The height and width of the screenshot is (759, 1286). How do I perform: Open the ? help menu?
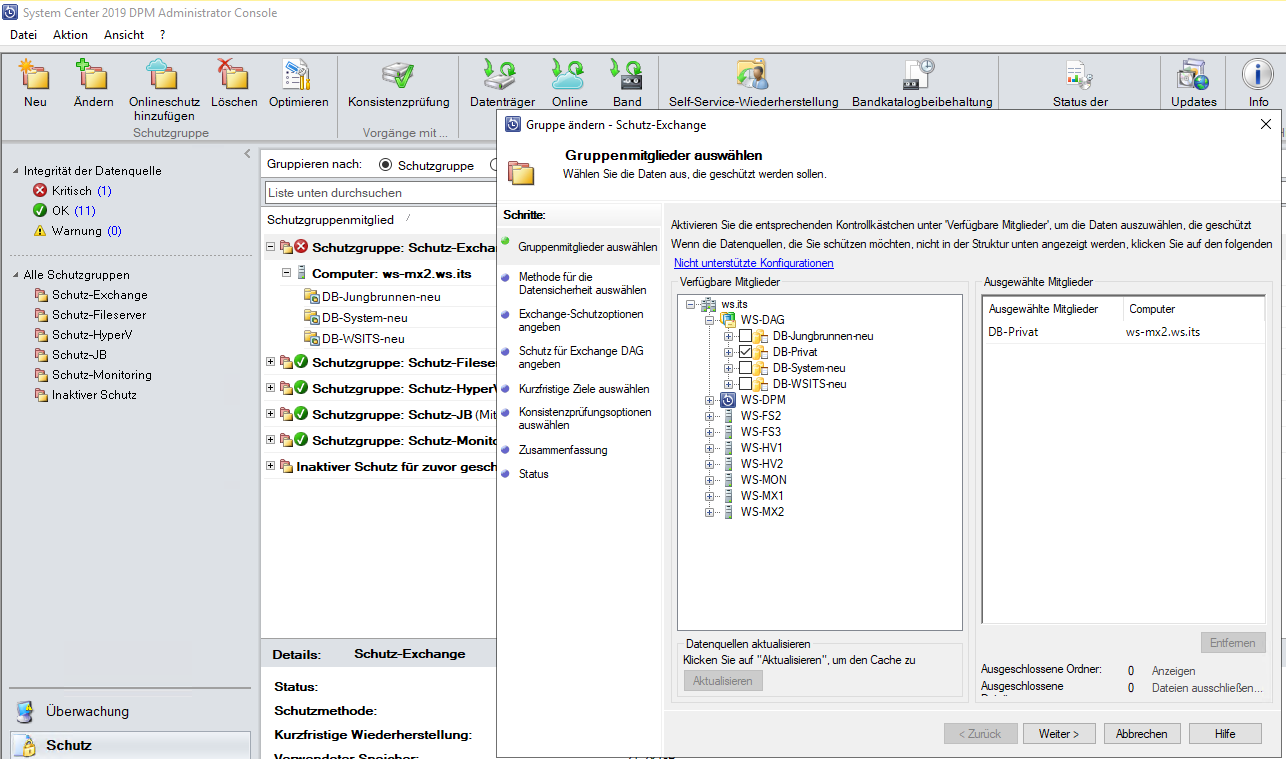[162, 35]
